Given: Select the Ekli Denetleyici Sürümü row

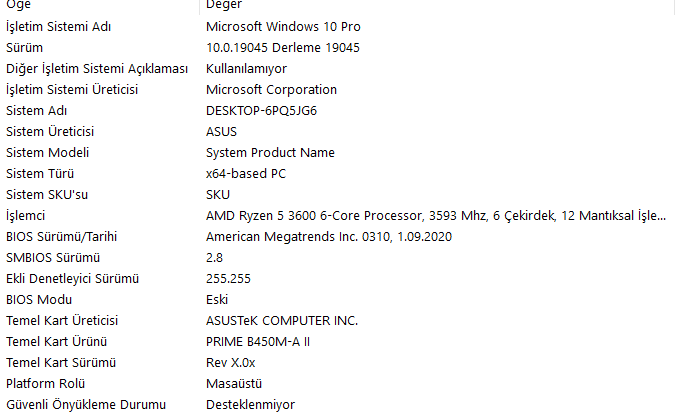Looking at the screenshot, I should click(340, 279).
